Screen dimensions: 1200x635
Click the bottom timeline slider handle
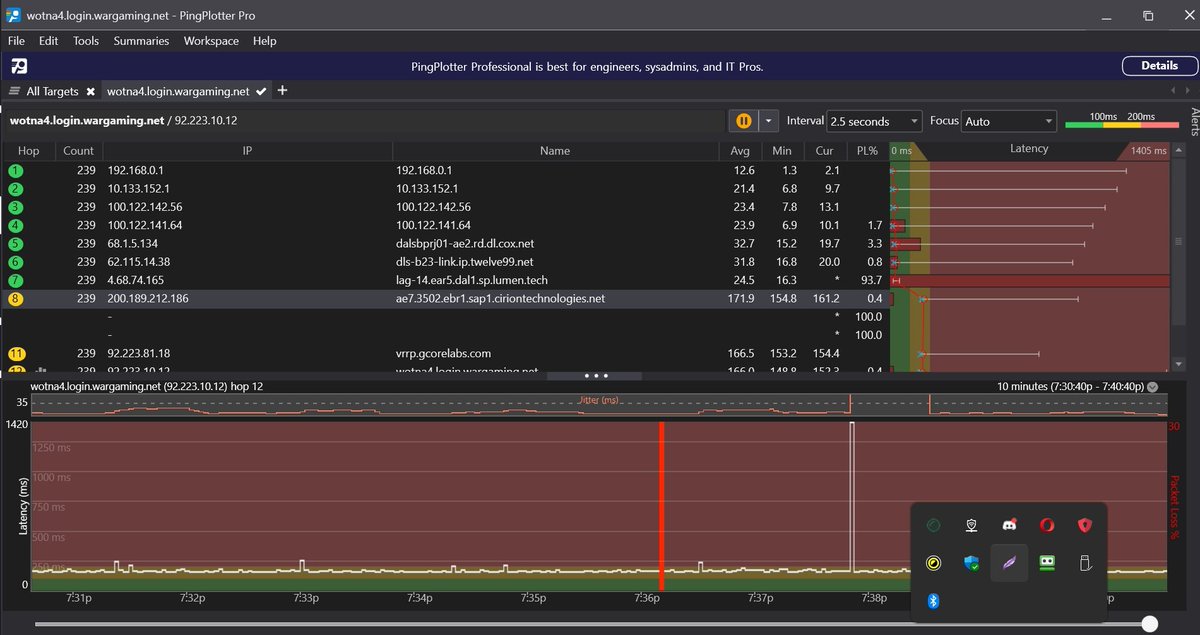(x=1150, y=624)
